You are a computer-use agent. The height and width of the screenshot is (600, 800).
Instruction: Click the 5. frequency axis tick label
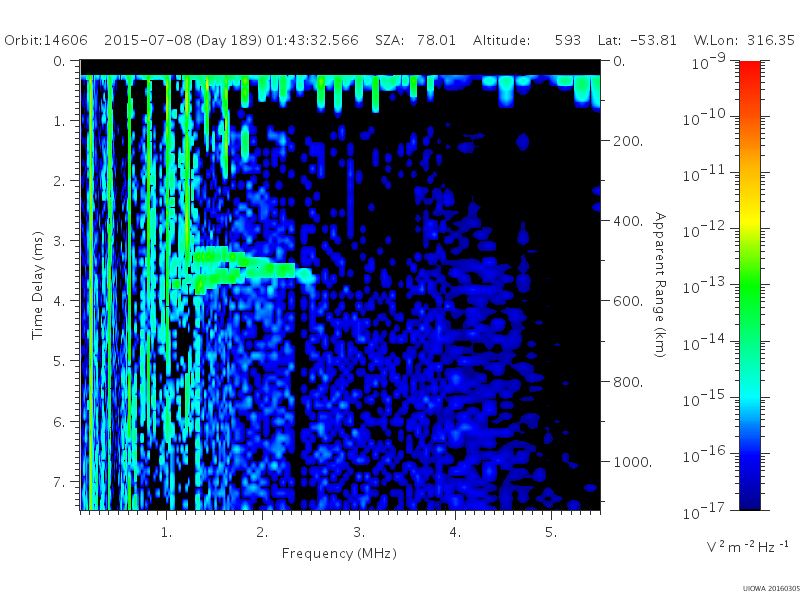coord(551,533)
